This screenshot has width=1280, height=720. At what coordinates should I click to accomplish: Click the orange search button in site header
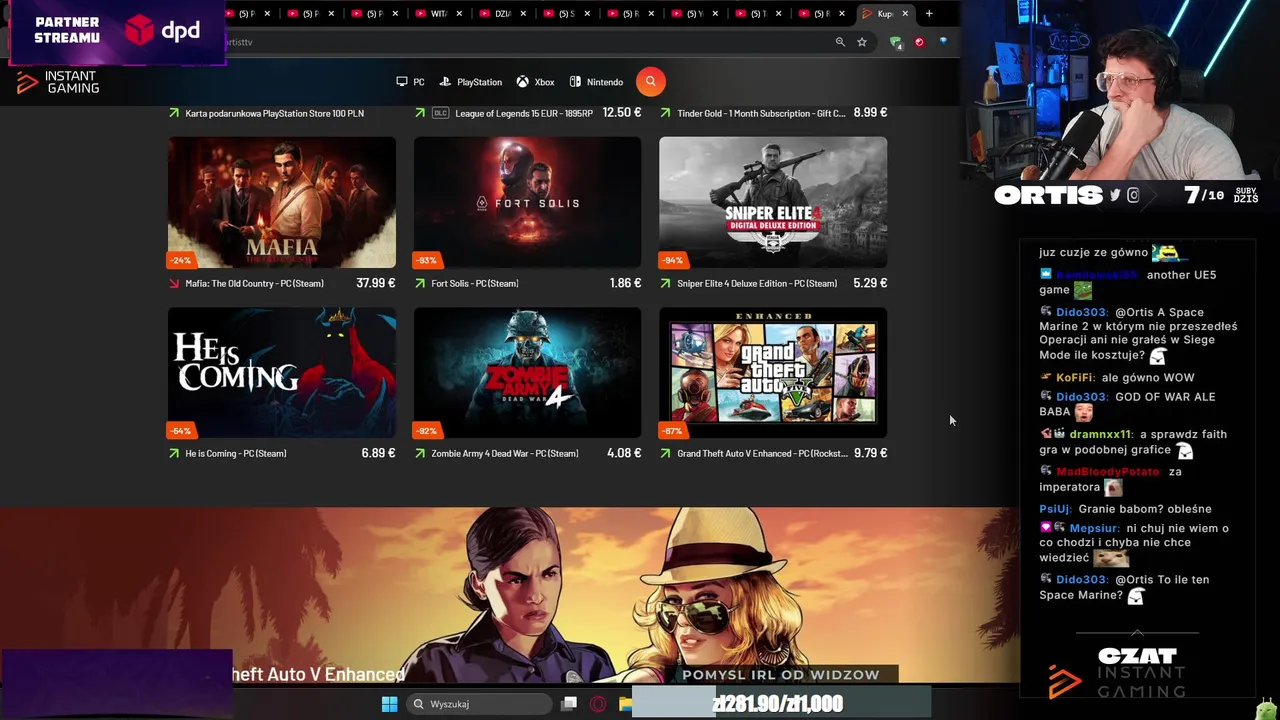coord(650,82)
